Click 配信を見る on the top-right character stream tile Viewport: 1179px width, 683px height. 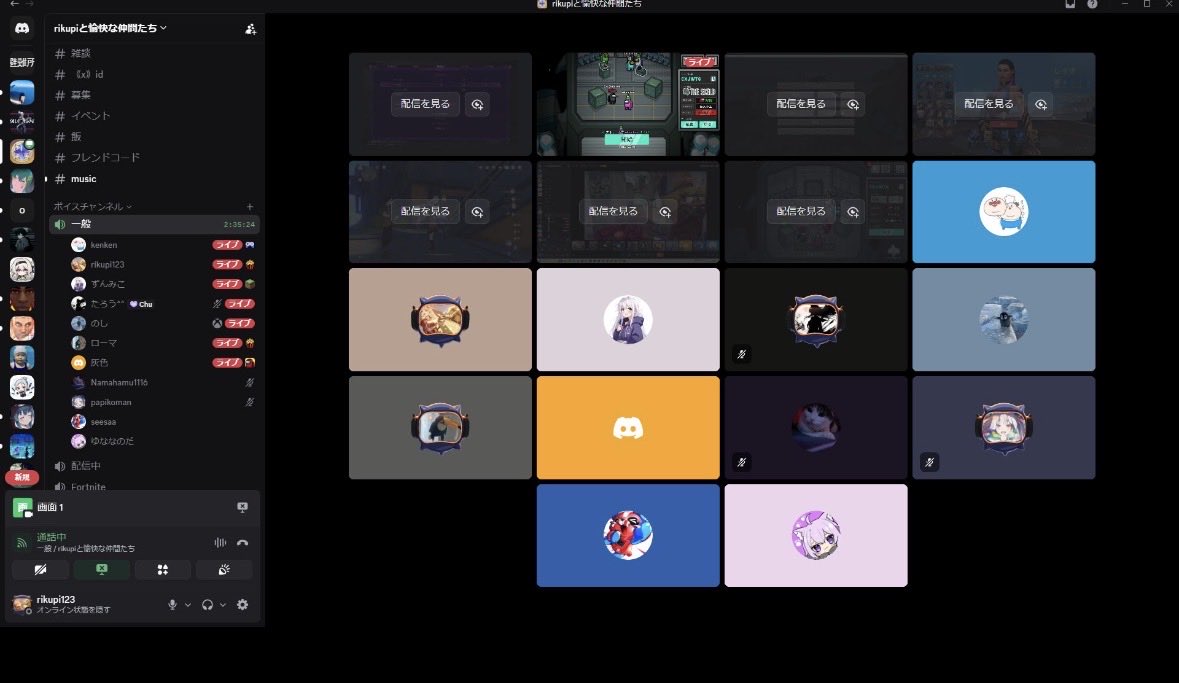click(989, 104)
